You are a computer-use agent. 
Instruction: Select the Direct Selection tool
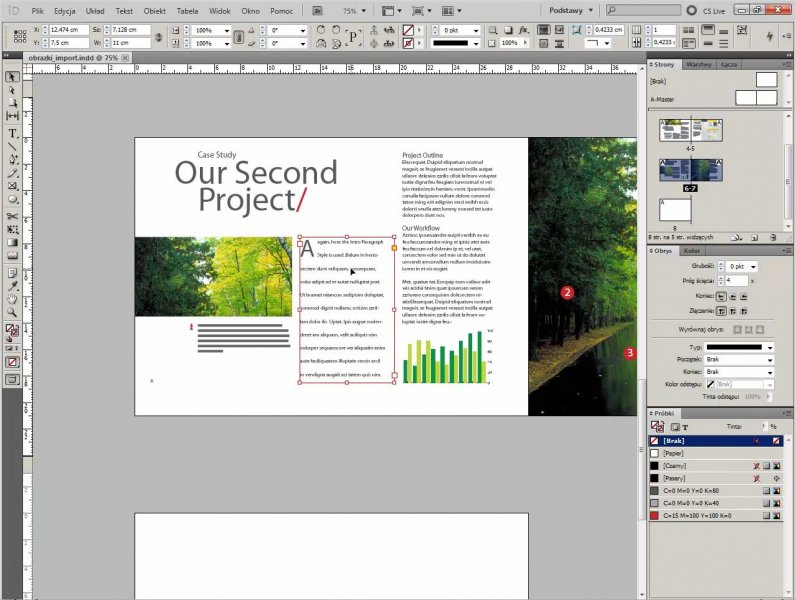point(13,90)
